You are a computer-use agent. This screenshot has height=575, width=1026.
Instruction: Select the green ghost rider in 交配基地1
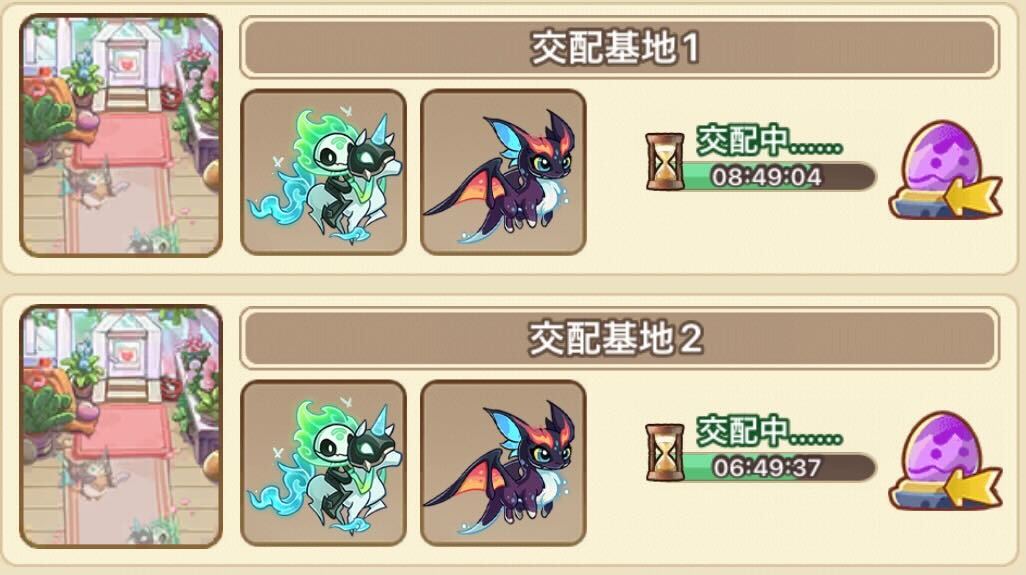[x=324, y=172]
